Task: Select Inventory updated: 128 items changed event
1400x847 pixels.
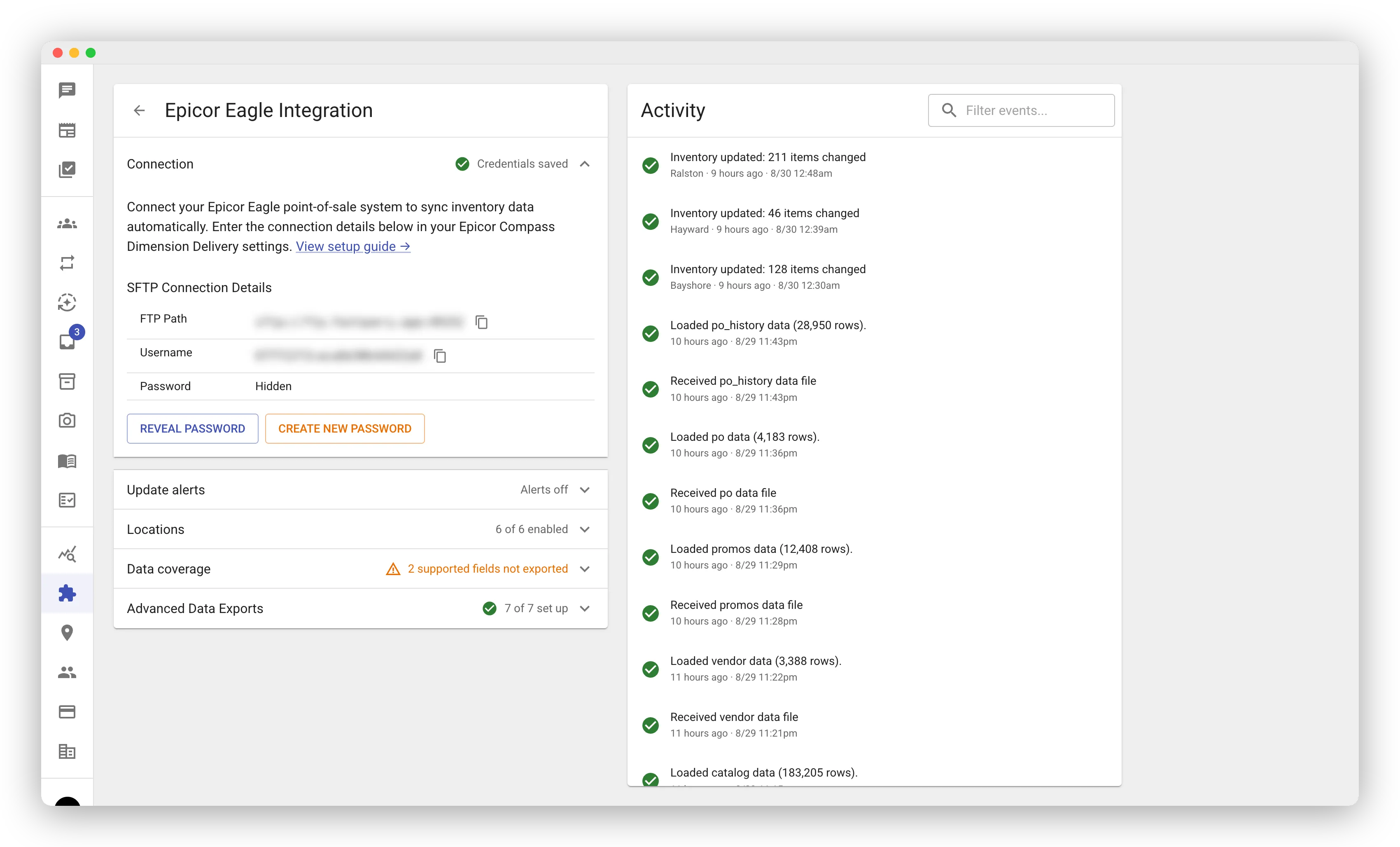Action: [x=874, y=277]
